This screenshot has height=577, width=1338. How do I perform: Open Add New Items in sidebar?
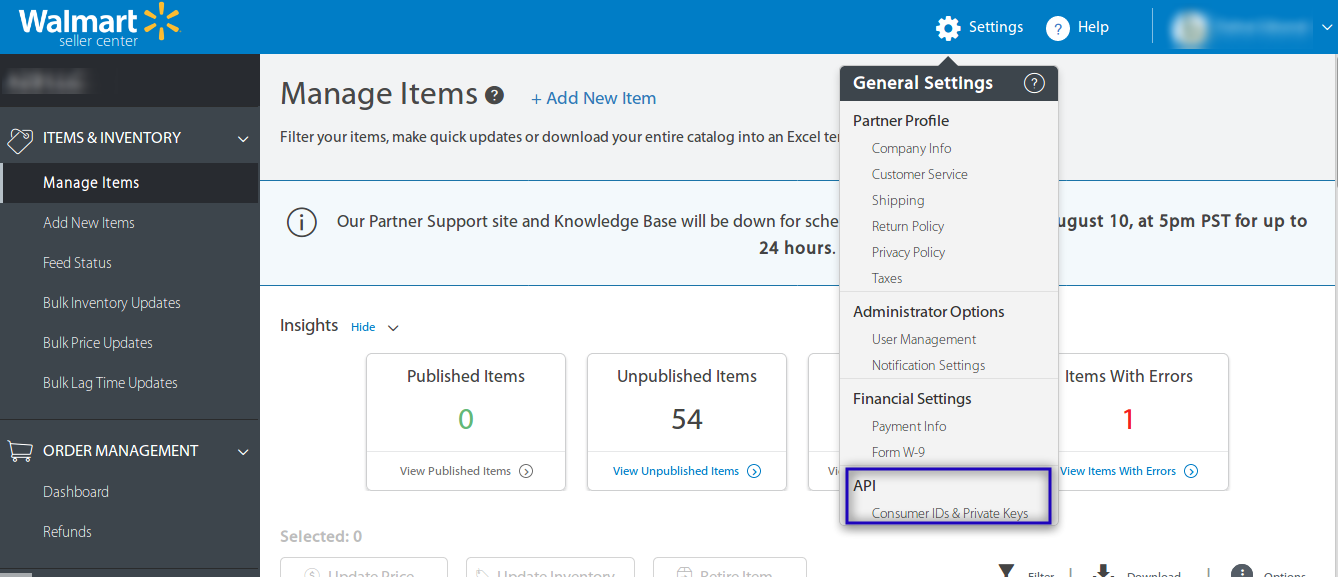[88, 223]
